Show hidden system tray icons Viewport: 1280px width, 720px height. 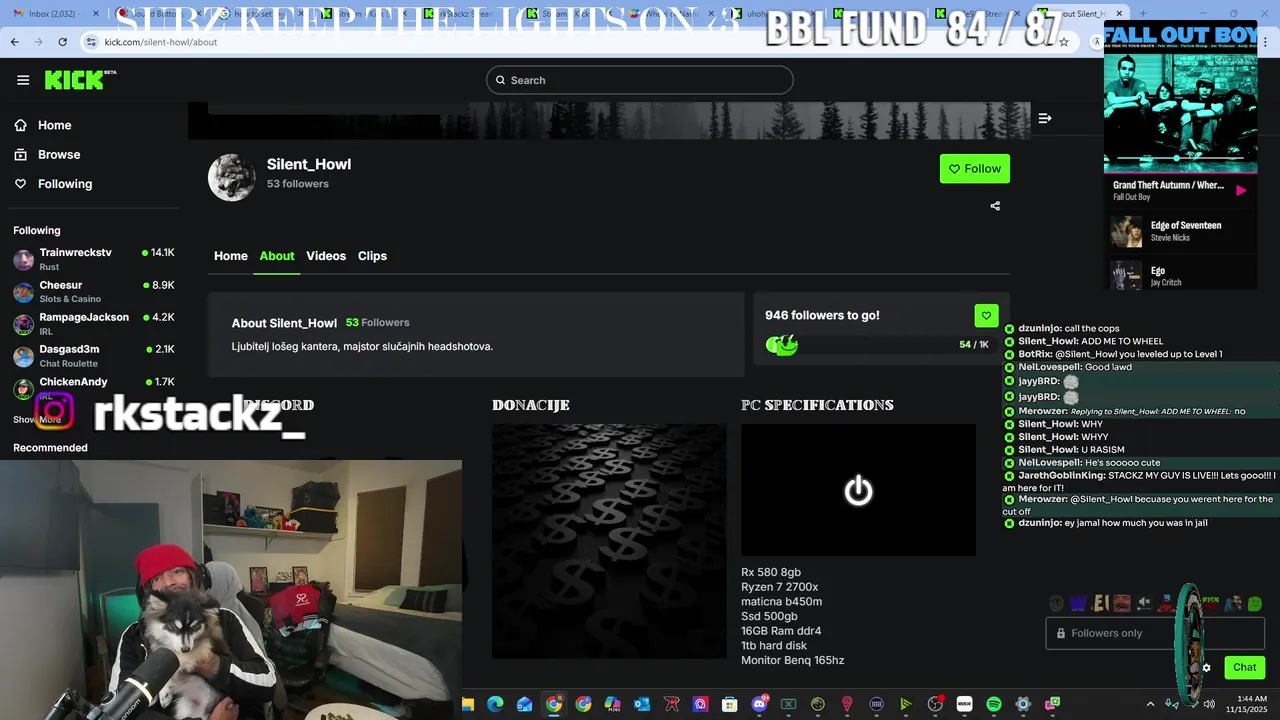pyautogui.click(x=1150, y=704)
